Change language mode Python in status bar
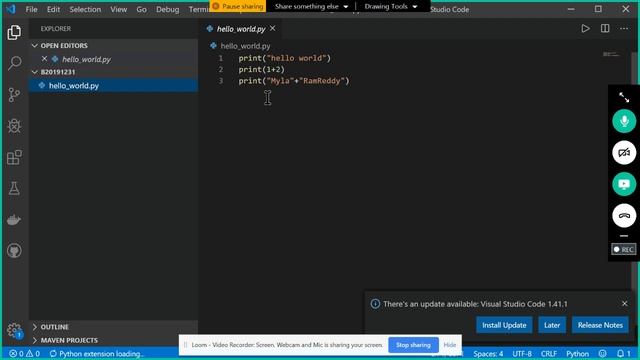Image resolution: width=640 pixels, height=360 pixels. (x=577, y=353)
